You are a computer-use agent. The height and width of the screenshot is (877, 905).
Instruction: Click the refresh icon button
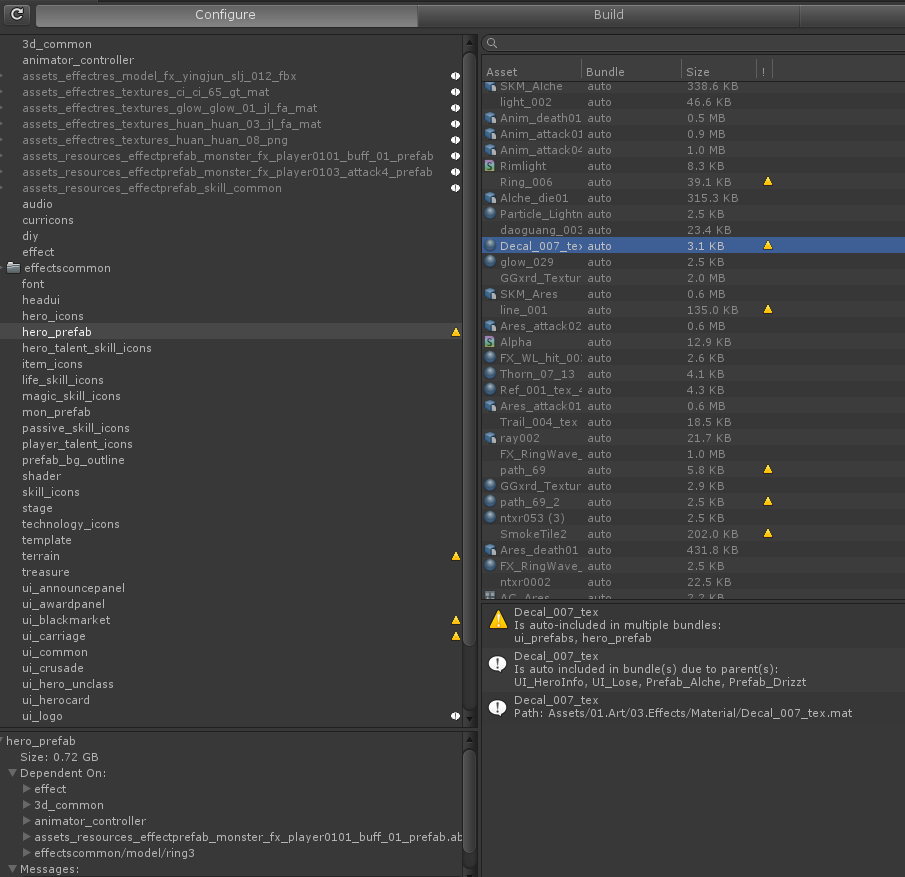click(x=17, y=14)
